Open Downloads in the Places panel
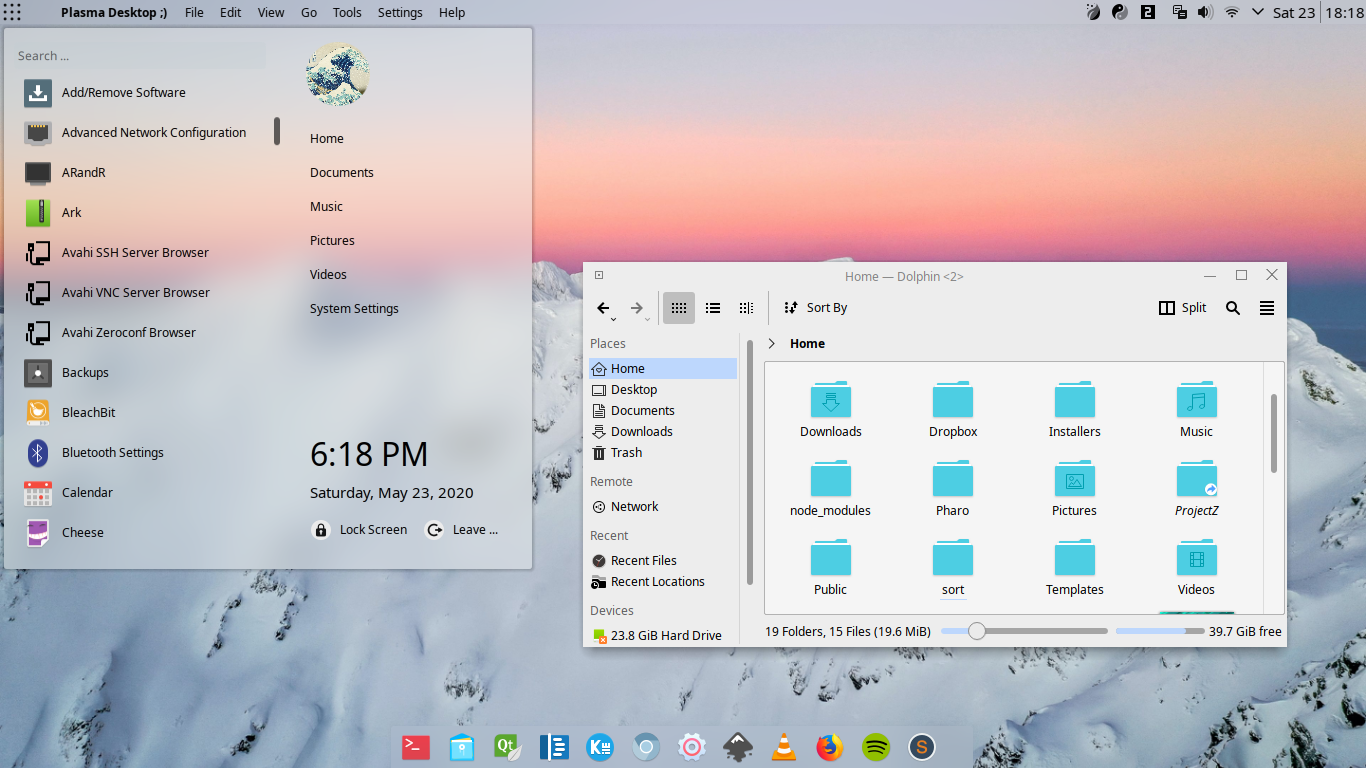Viewport: 1366px width, 768px height. click(663, 431)
